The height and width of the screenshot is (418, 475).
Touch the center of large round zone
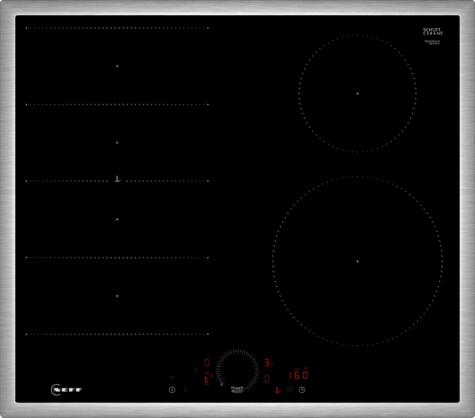[357, 261]
